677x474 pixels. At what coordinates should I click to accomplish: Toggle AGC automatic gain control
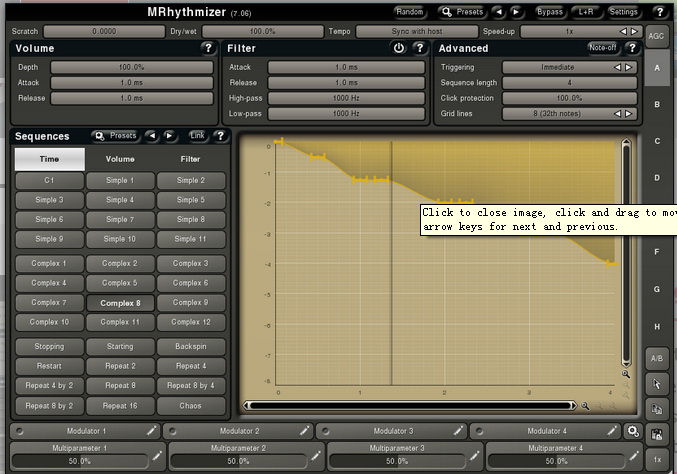[x=656, y=36]
